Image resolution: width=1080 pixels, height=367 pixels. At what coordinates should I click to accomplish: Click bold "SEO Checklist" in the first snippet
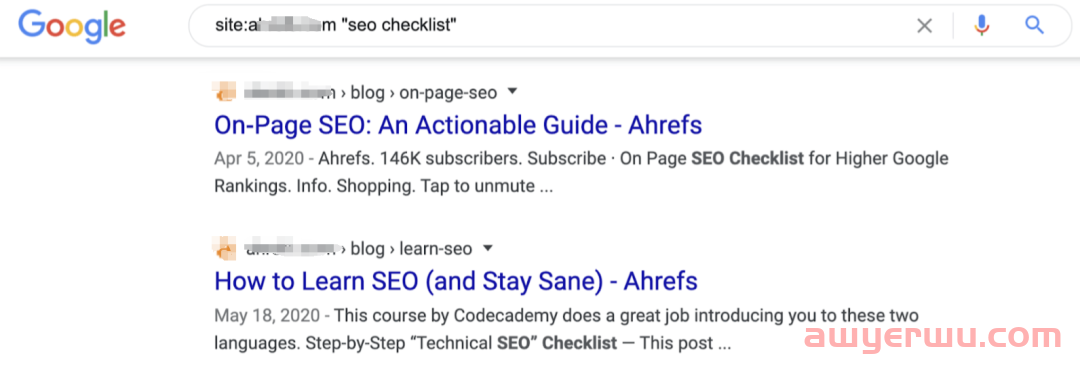[x=747, y=159]
